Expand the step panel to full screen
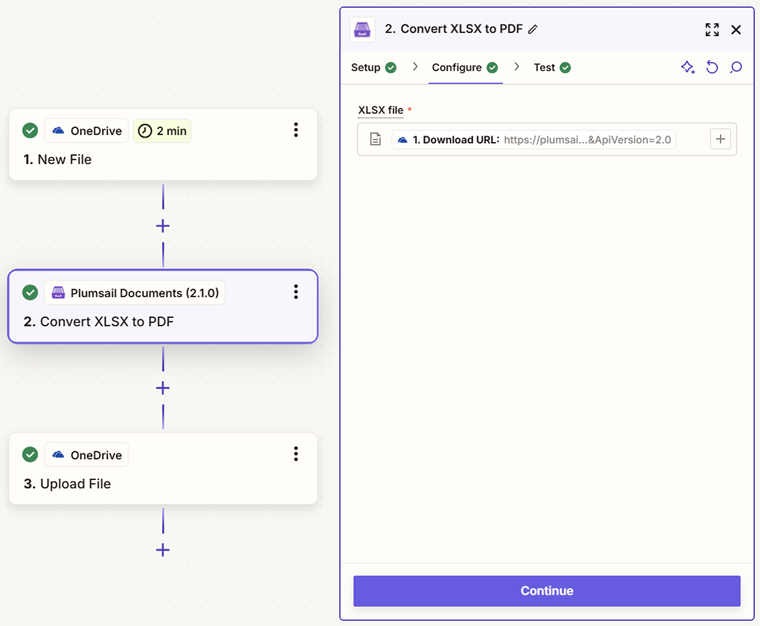The image size is (760, 626). click(x=712, y=30)
